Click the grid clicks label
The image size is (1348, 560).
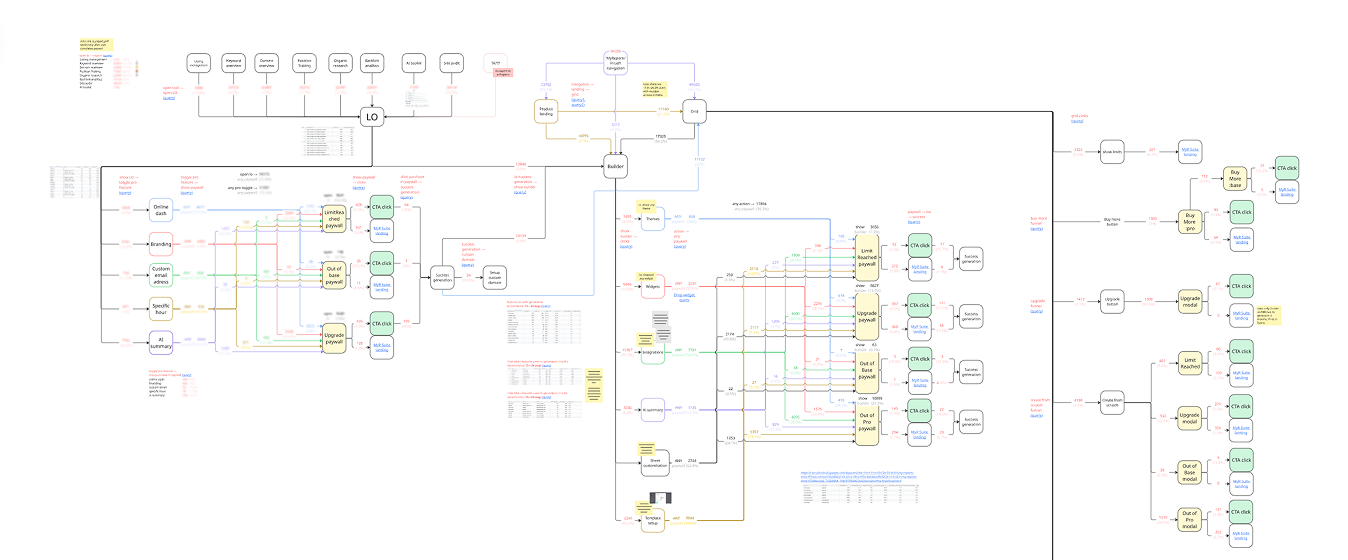pos(1081,117)
